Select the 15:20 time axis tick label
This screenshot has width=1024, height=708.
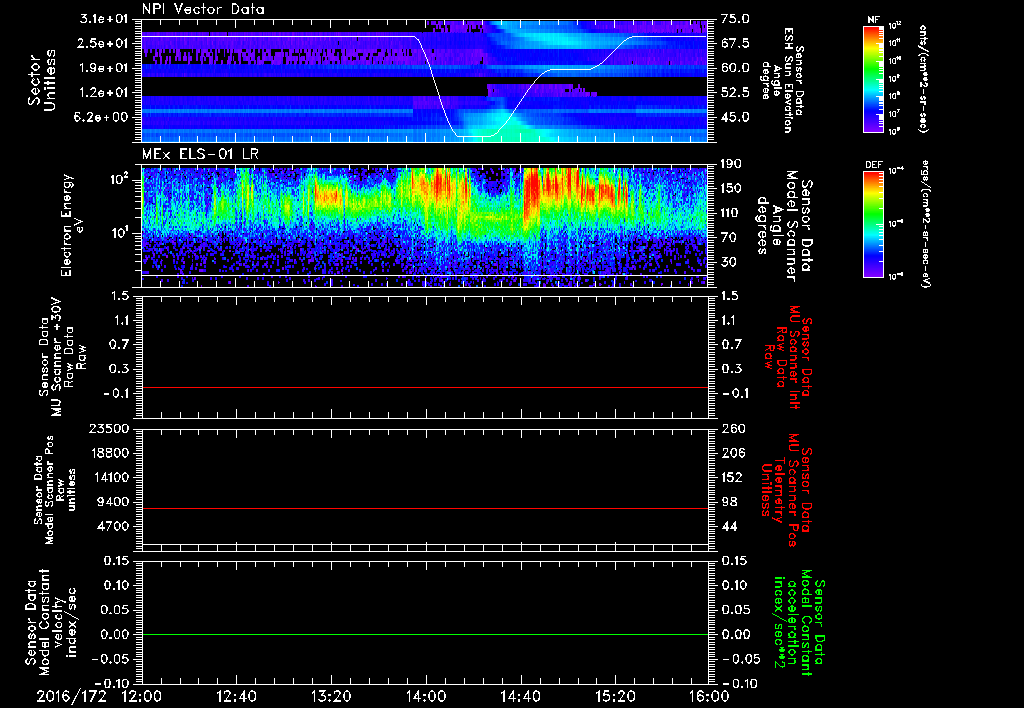point(615,696)
